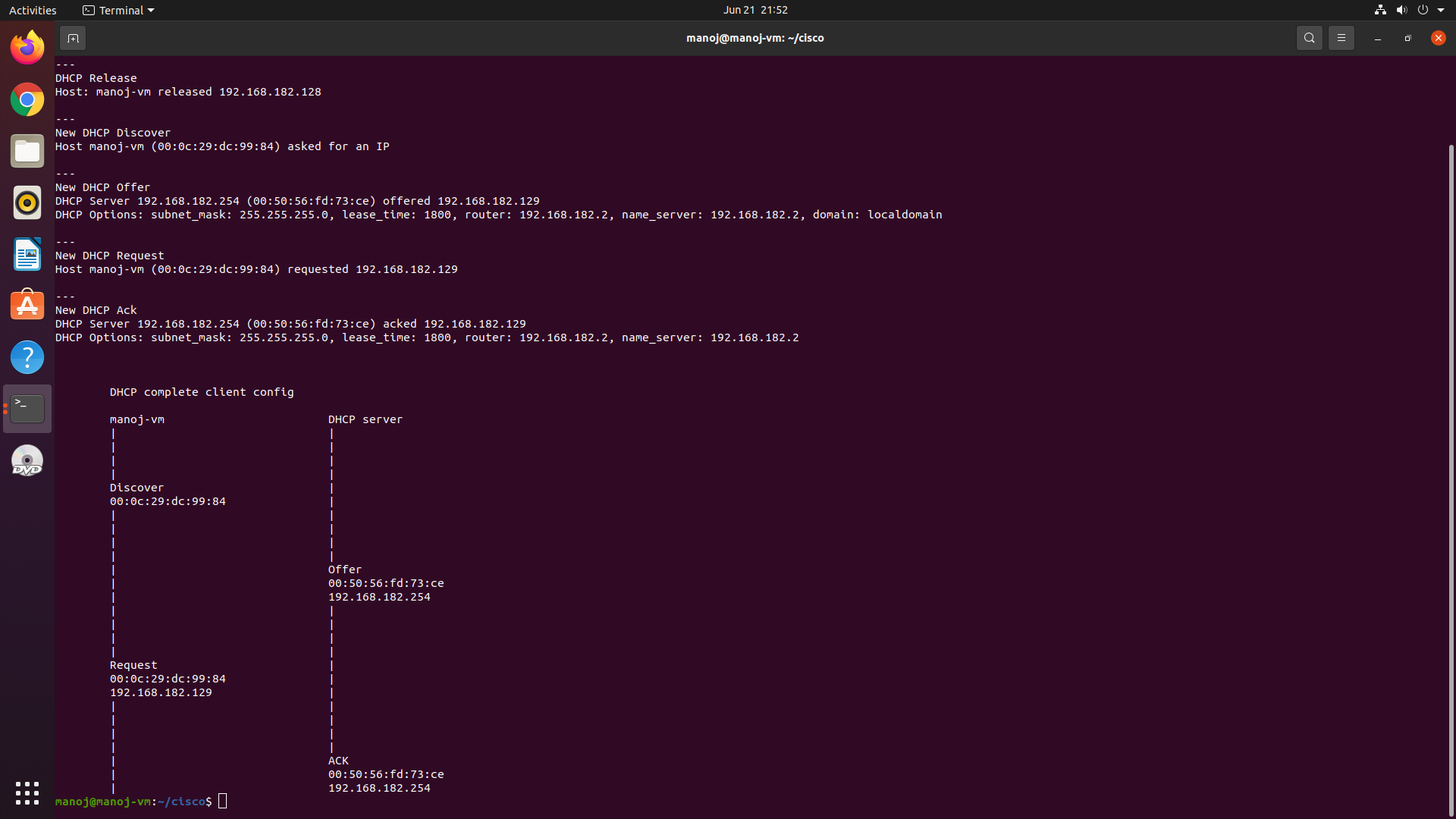Screen dimensions: 1456x819
Task: Click the terminal prompt input area
Action: pos(221,801)
